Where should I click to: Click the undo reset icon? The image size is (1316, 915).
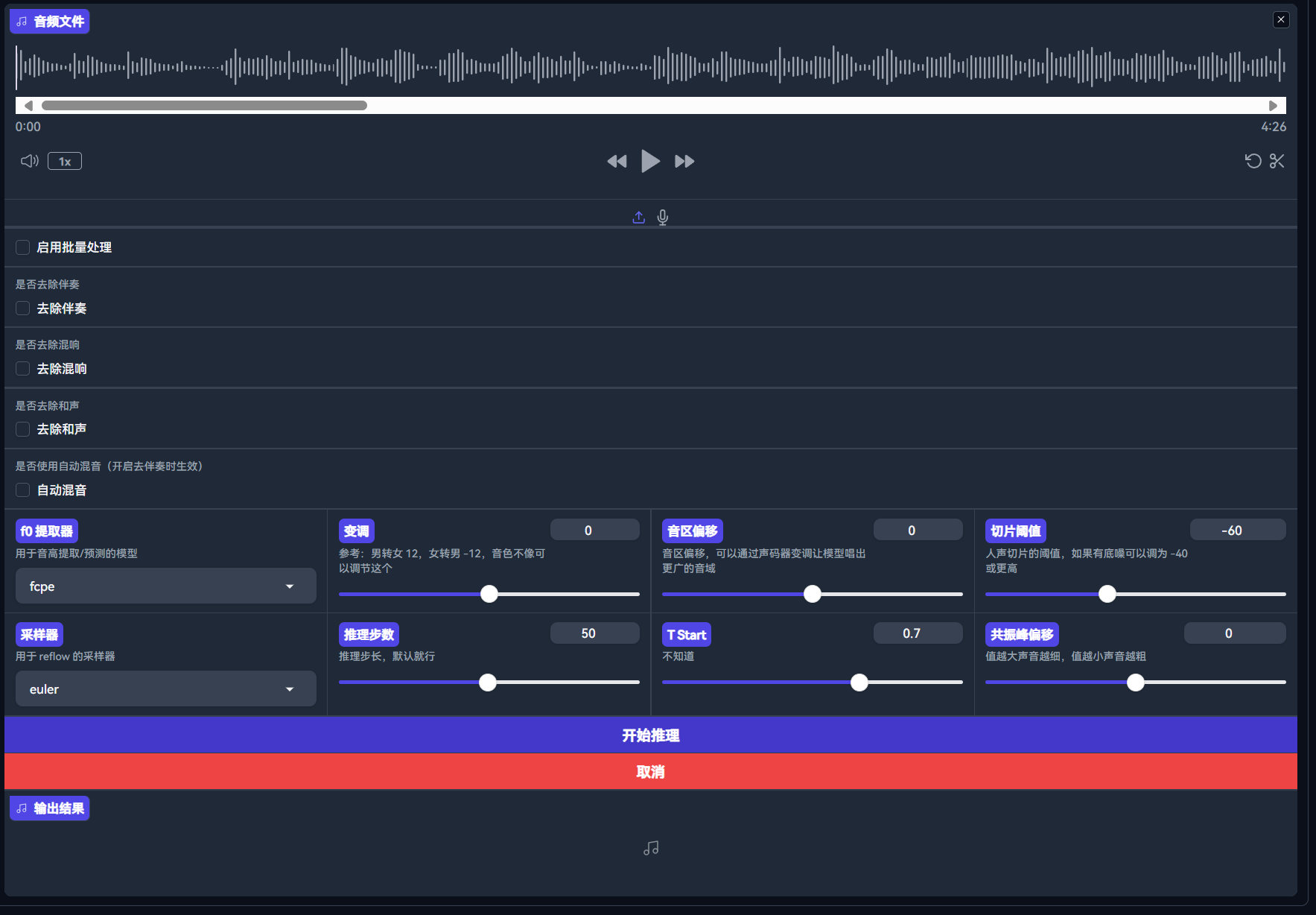[1253, 161]
